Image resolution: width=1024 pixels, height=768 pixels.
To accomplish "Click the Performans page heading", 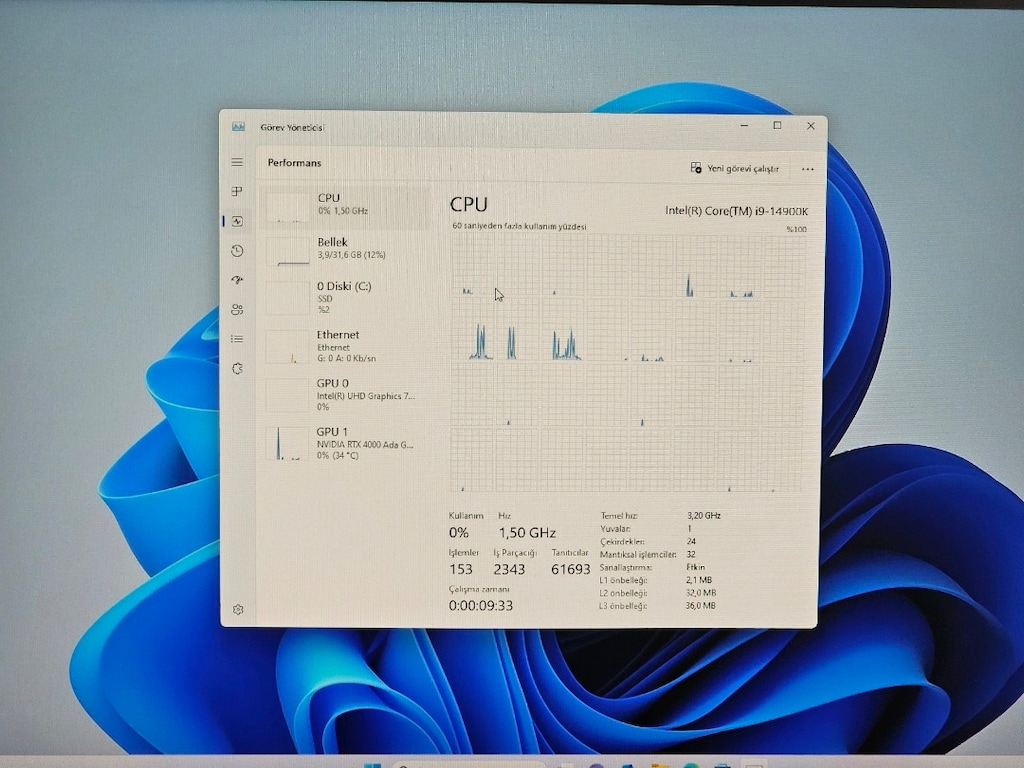I will pos(295,163).
